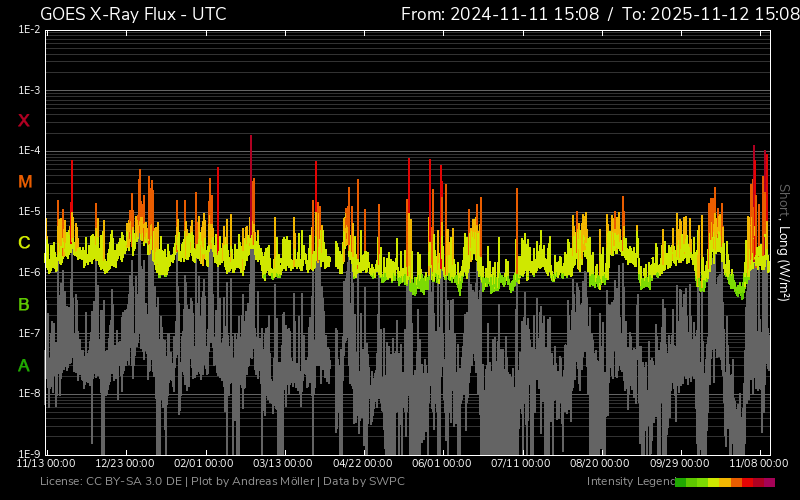The image size is (800, 500).
Task: Click the green A flare class label
Action: (x=24, y=366)
